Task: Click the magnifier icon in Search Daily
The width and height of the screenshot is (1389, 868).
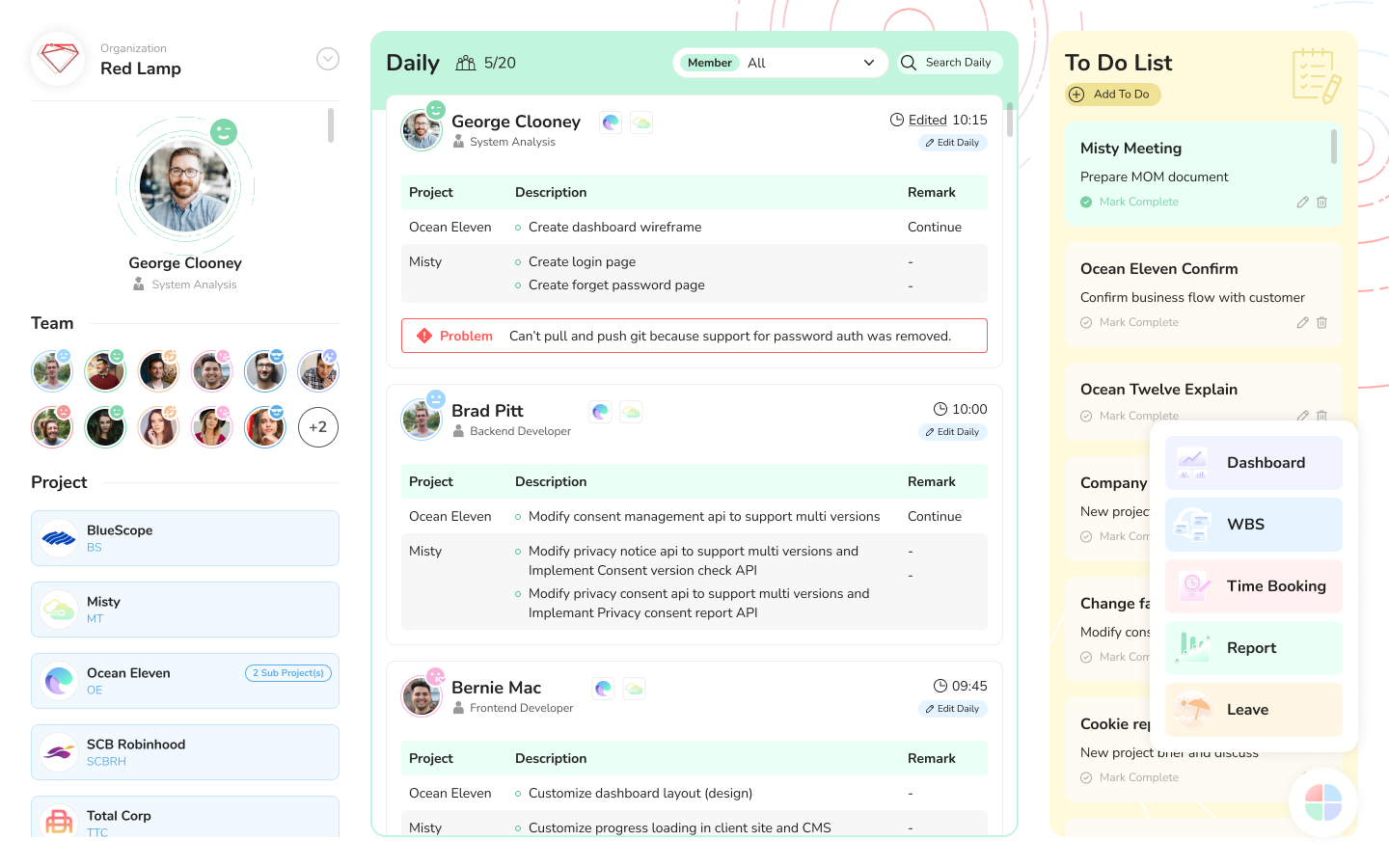Action: coord(909,63)
